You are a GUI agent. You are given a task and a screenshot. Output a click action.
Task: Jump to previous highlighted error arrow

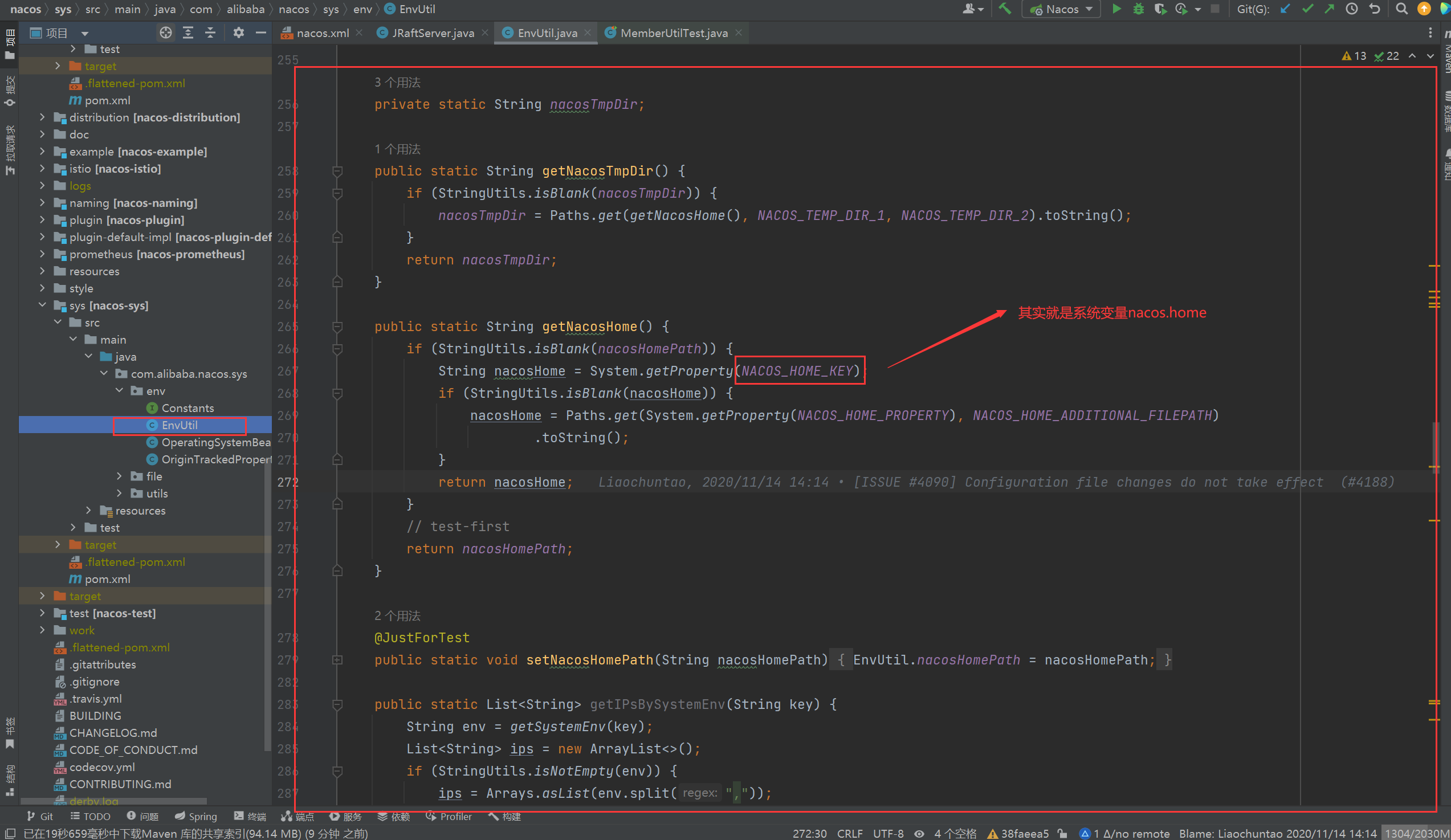(x=1412, y=56)
